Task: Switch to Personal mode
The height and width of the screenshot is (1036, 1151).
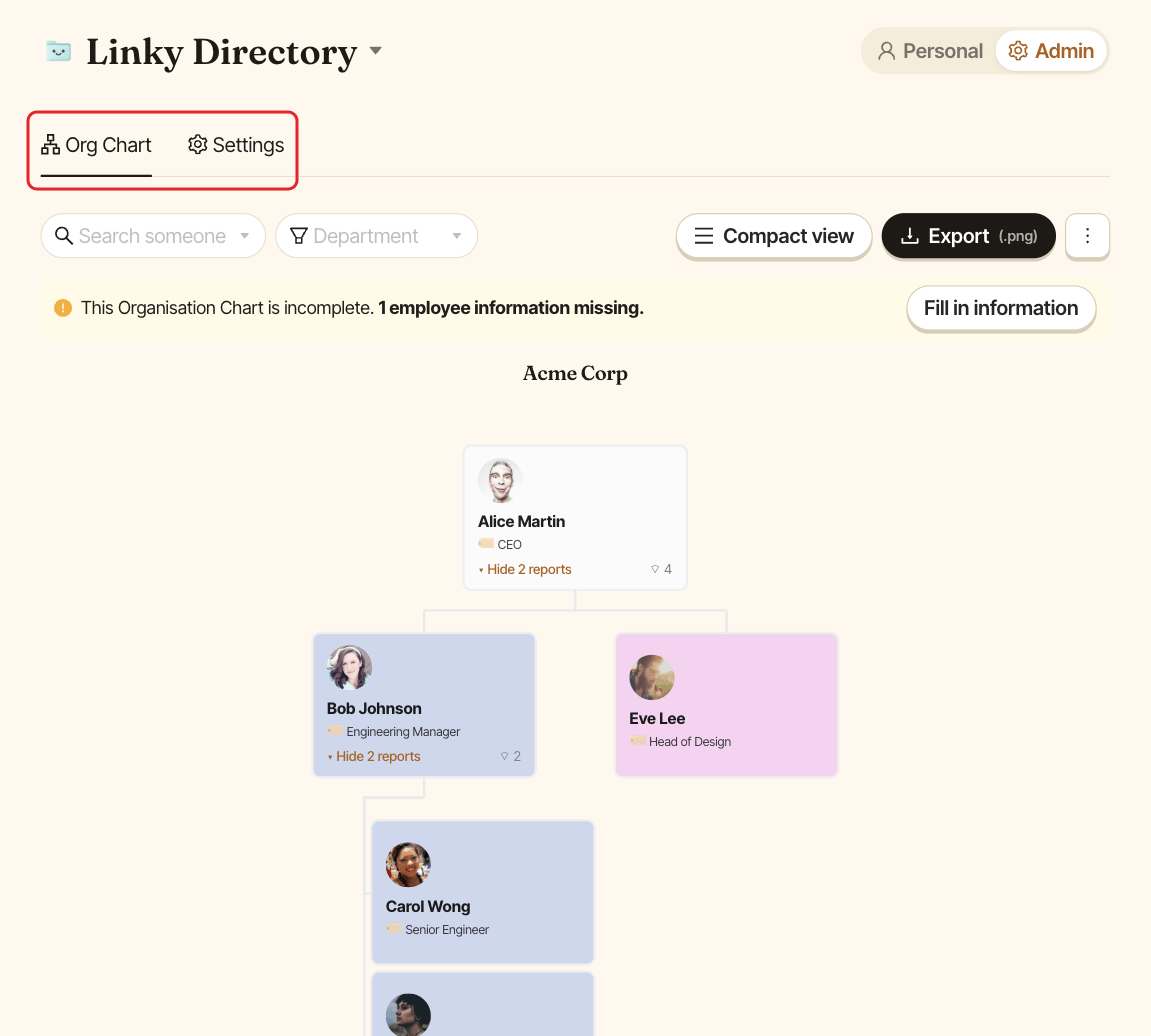Action: point(930,51)
